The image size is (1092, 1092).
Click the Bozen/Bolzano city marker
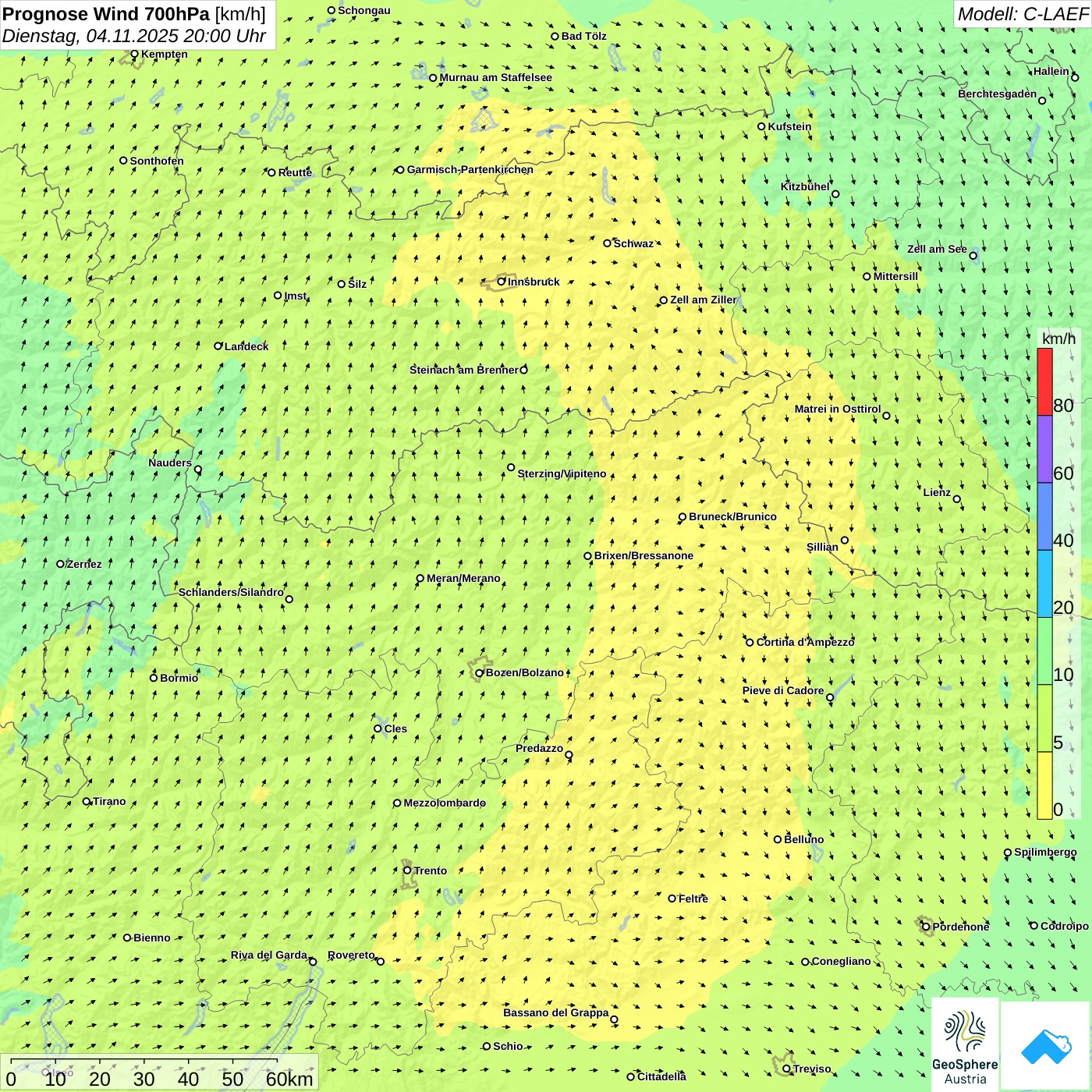(x=480, y=672)
